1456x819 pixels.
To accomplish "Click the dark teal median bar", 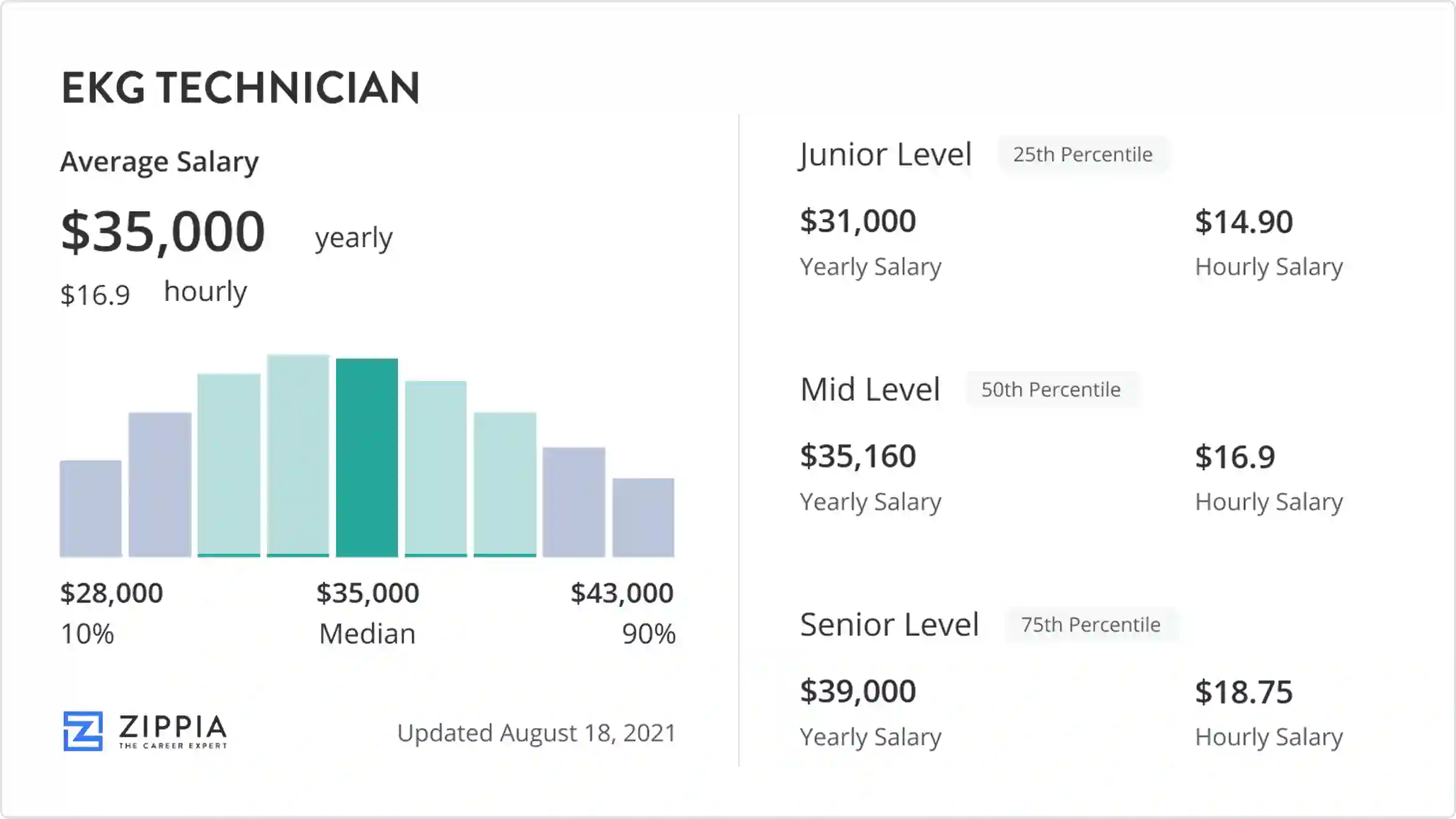I will pyautogui.click(x=367, y=457).
